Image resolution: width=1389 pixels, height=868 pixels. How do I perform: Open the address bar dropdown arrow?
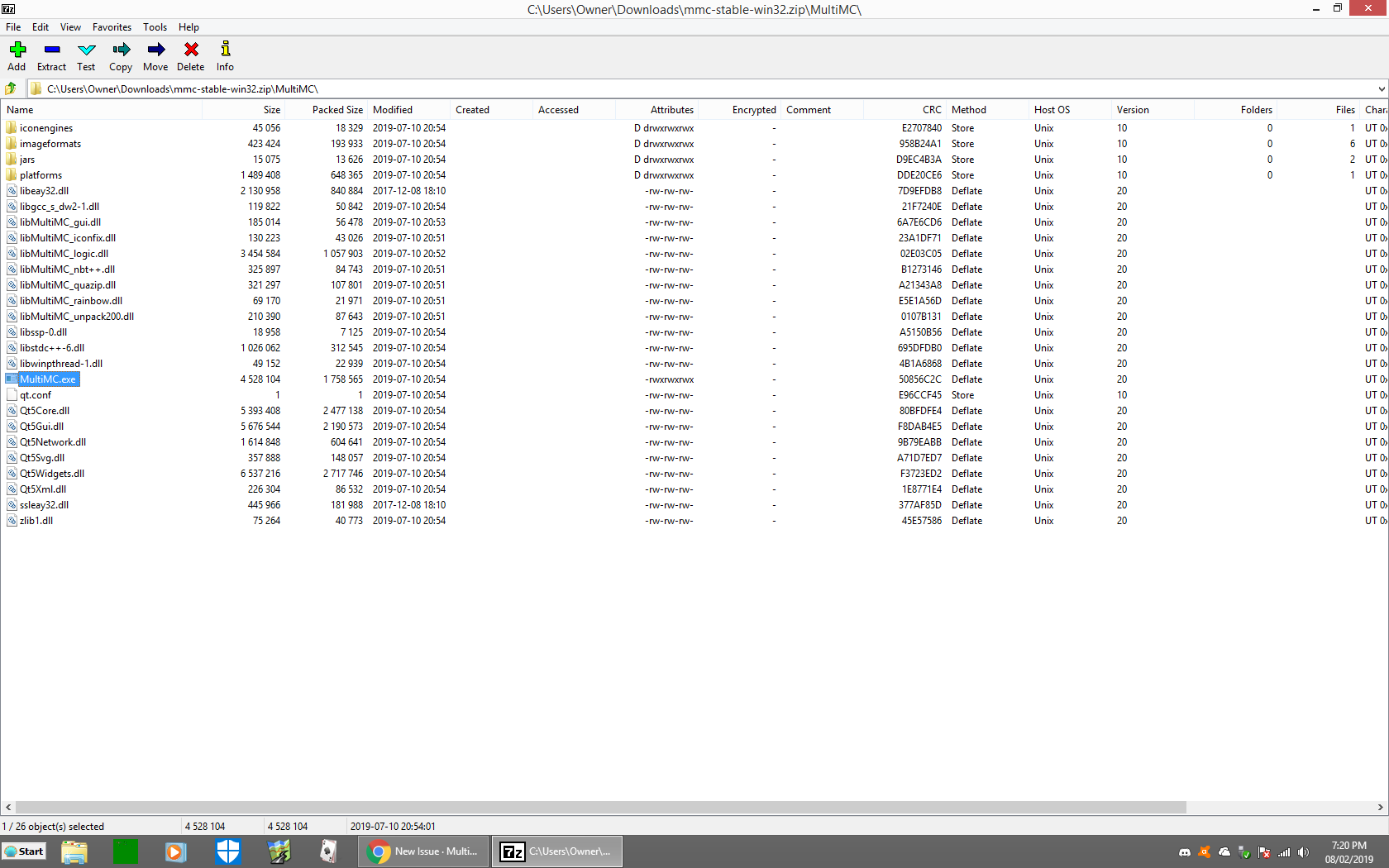coord(1381,88)
